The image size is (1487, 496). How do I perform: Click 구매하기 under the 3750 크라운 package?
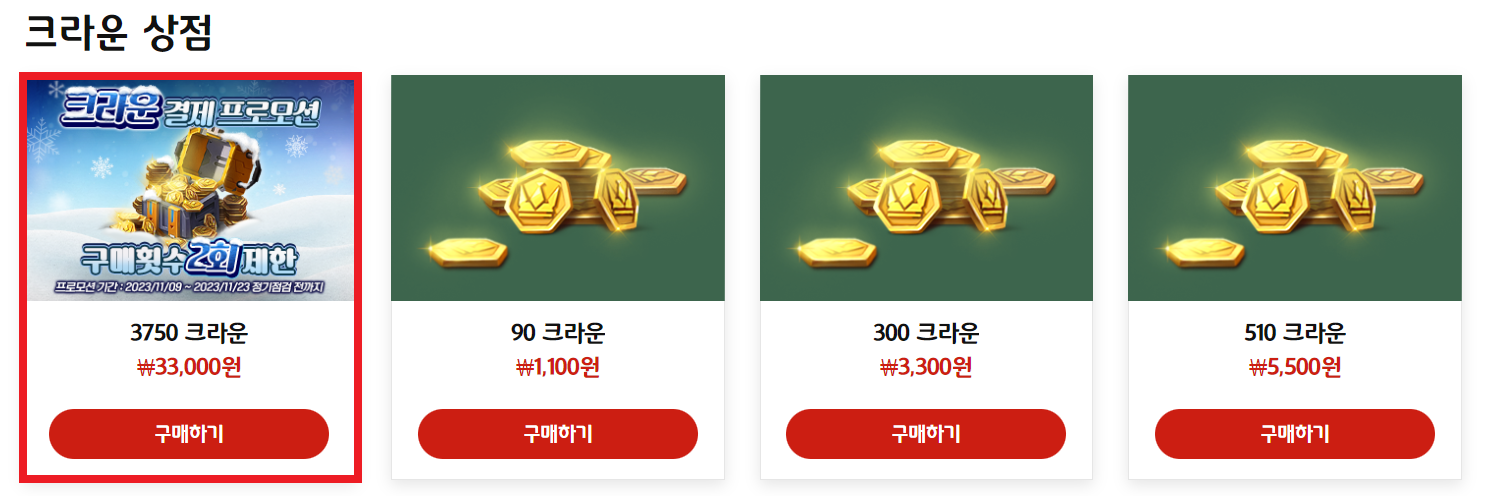point(189,434)
